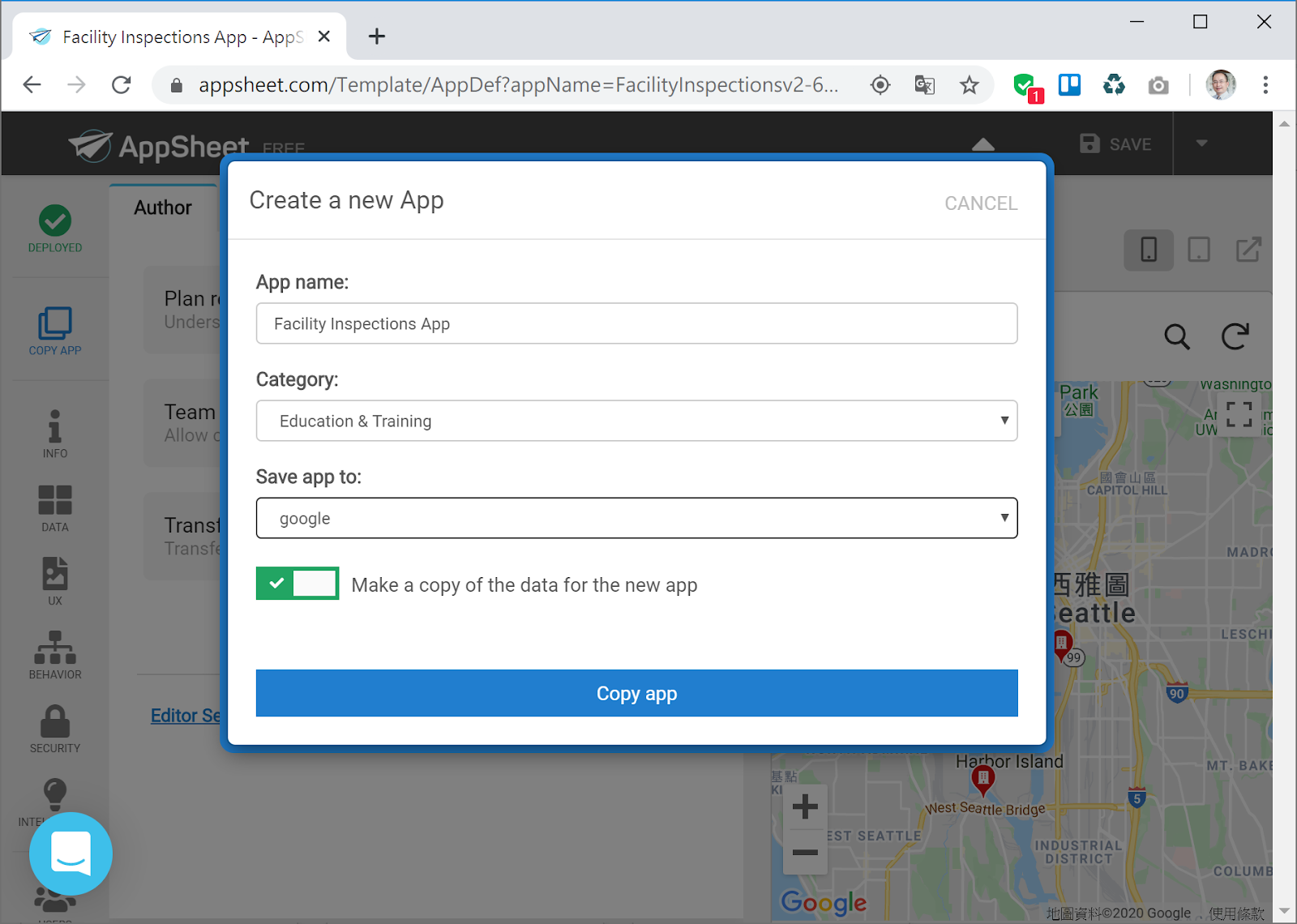Select the Facility Inspections App browser tab
This screenshot has height=924, width=1297.
(179, 36)
